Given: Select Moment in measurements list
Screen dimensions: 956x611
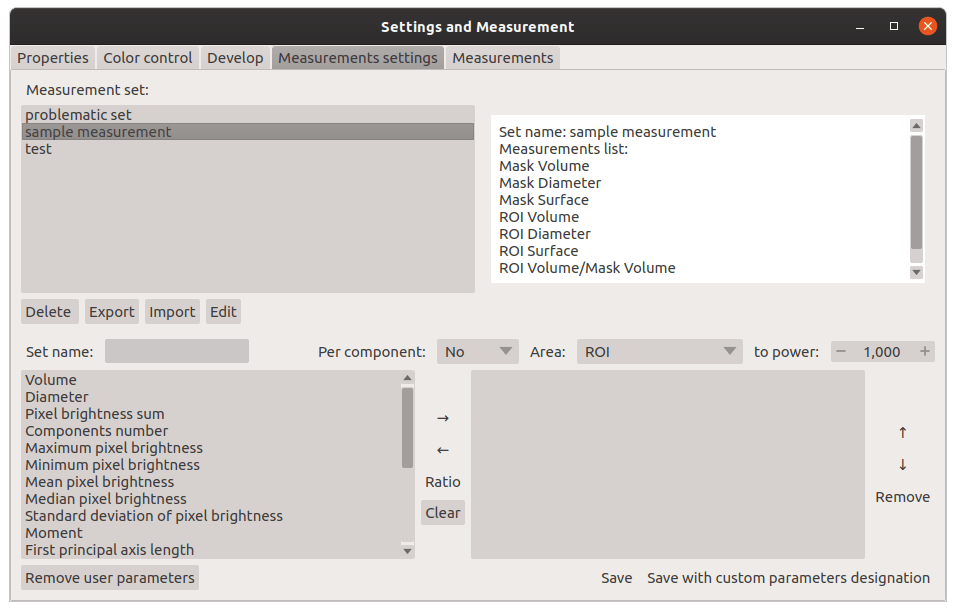Looking at the screenshot, I should point(212,534).
